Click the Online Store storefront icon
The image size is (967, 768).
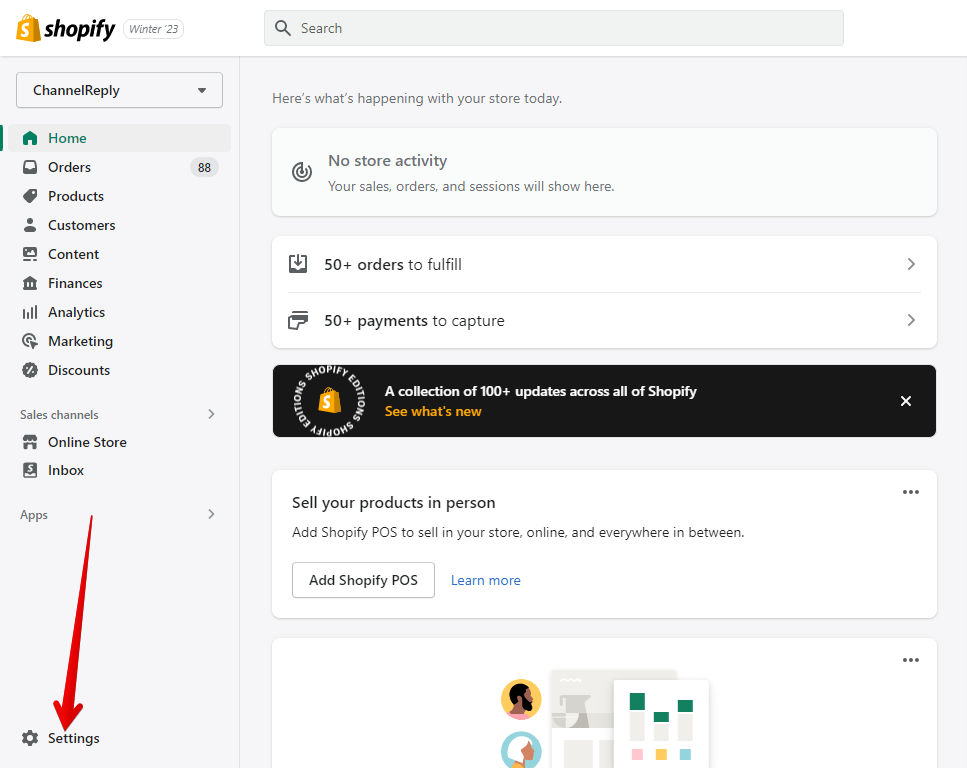tap(30, 442)
